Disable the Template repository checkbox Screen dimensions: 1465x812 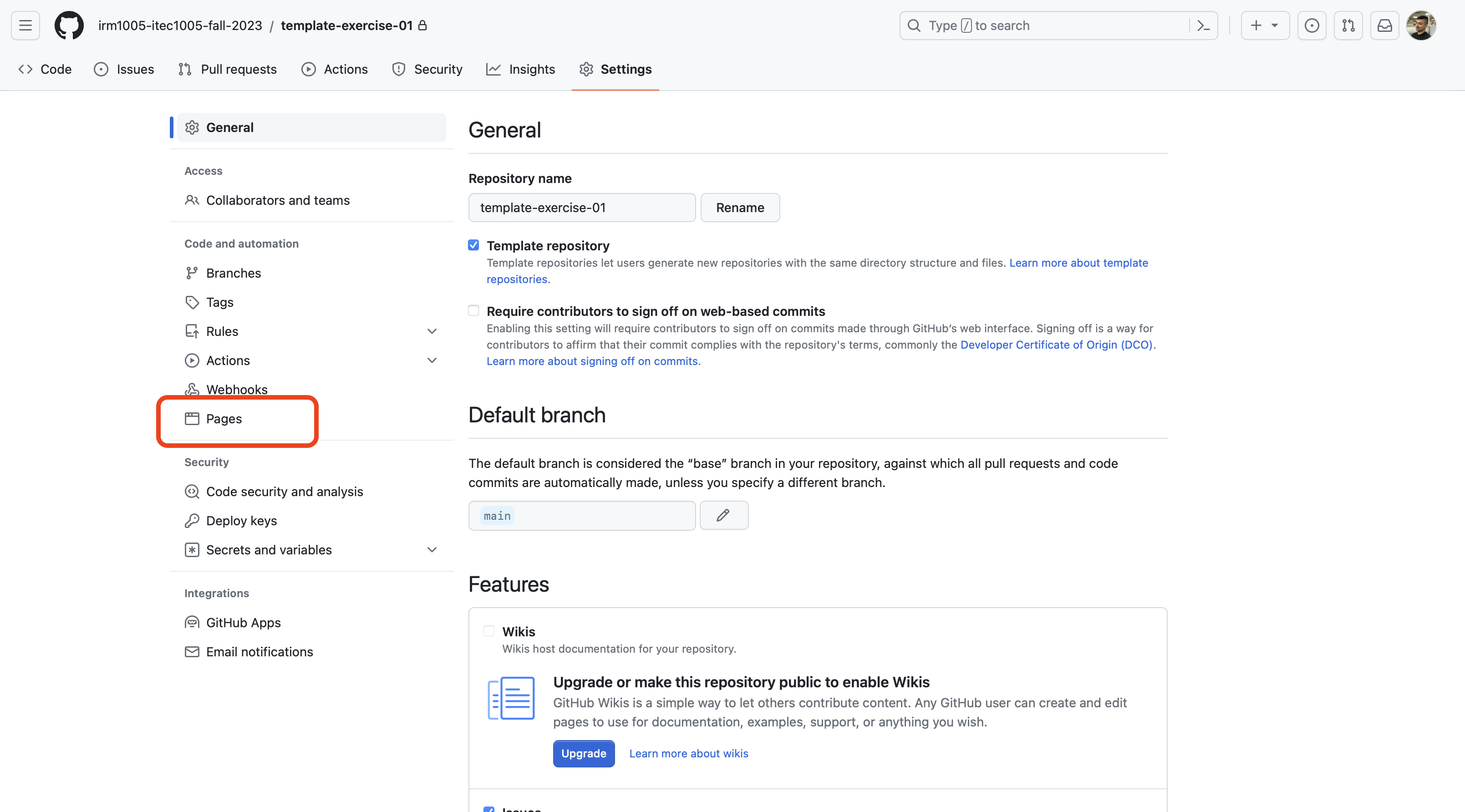[473, 244]
